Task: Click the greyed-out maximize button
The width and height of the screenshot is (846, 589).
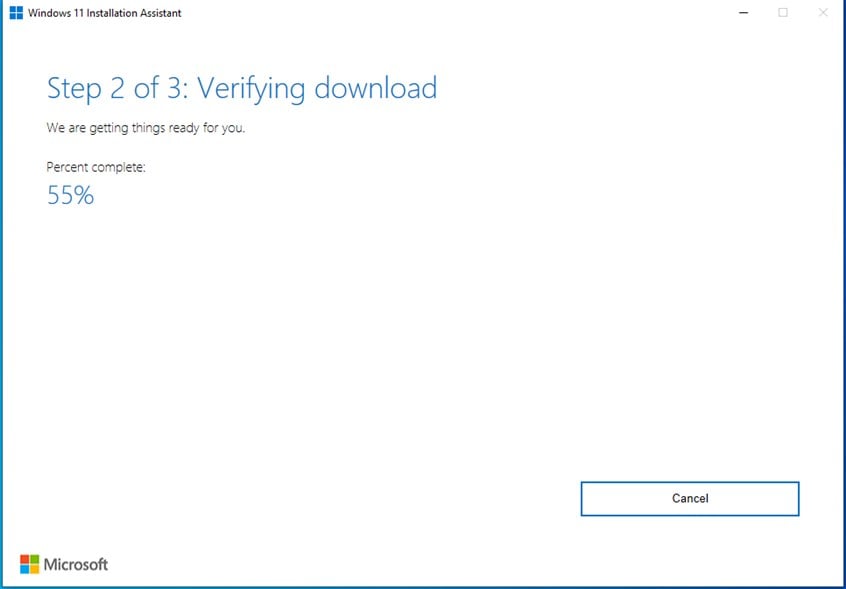Action: tap(783, 13)
